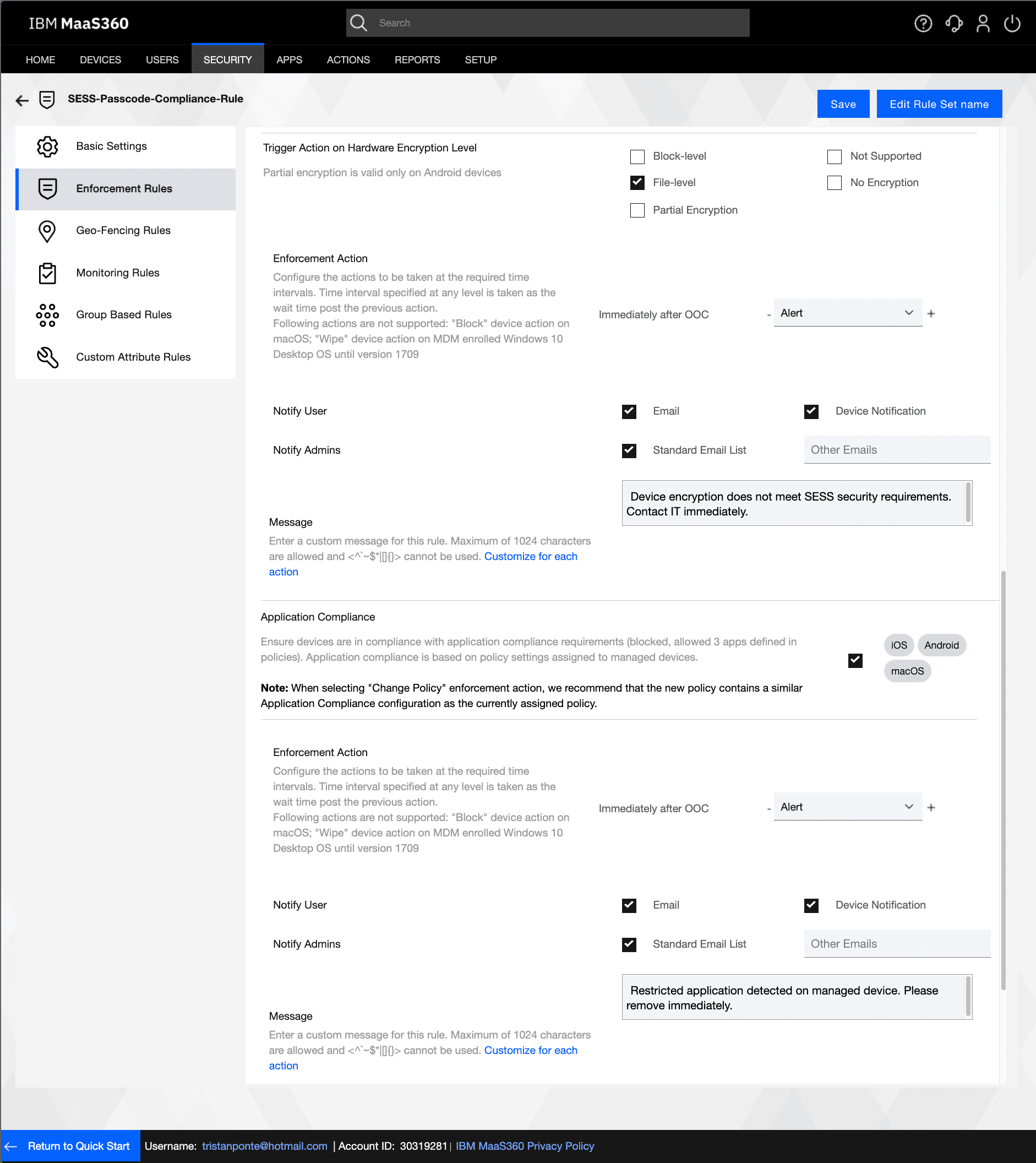Click the iOS platform tag

899,645
